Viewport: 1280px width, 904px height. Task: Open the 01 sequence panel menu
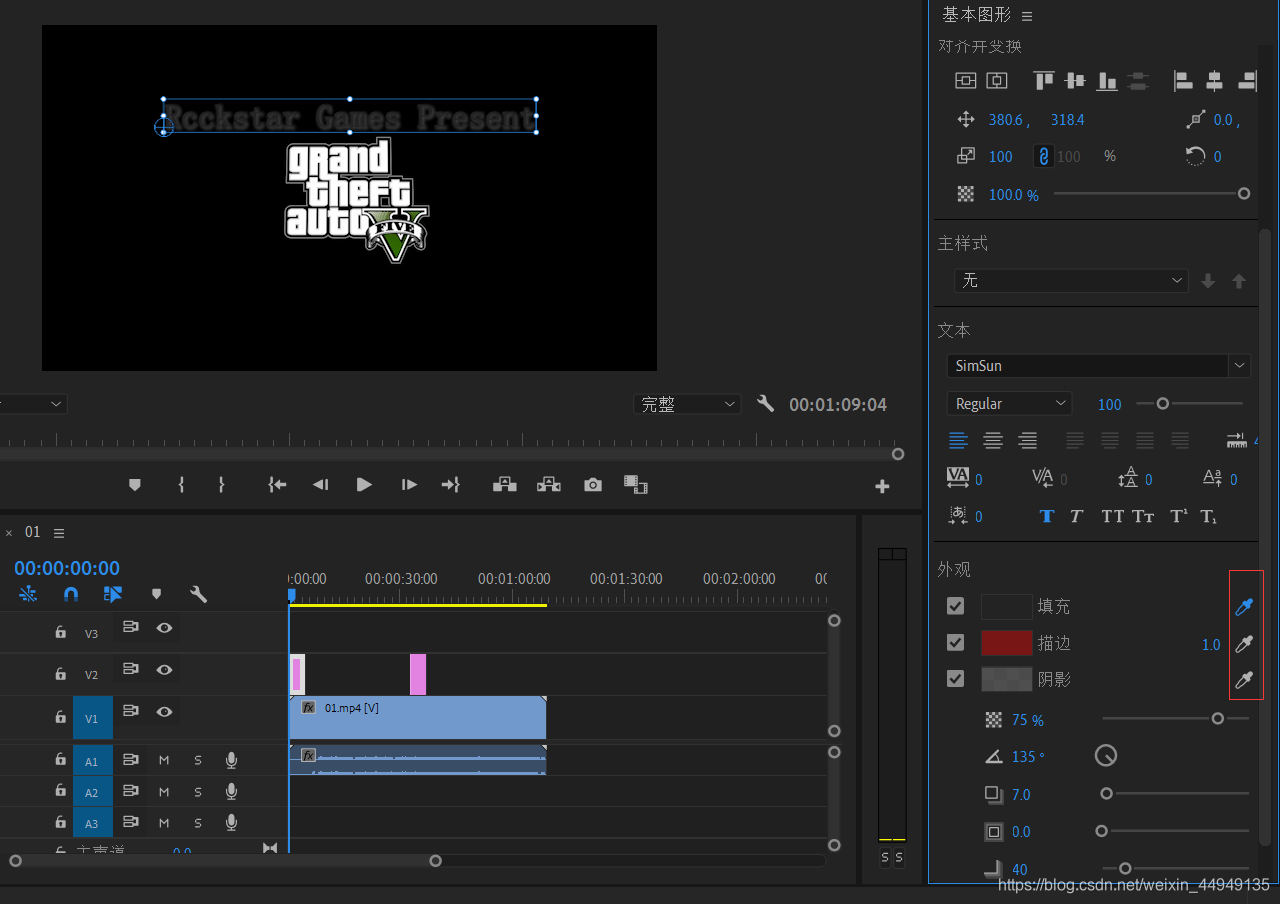[x=59, y=533]
